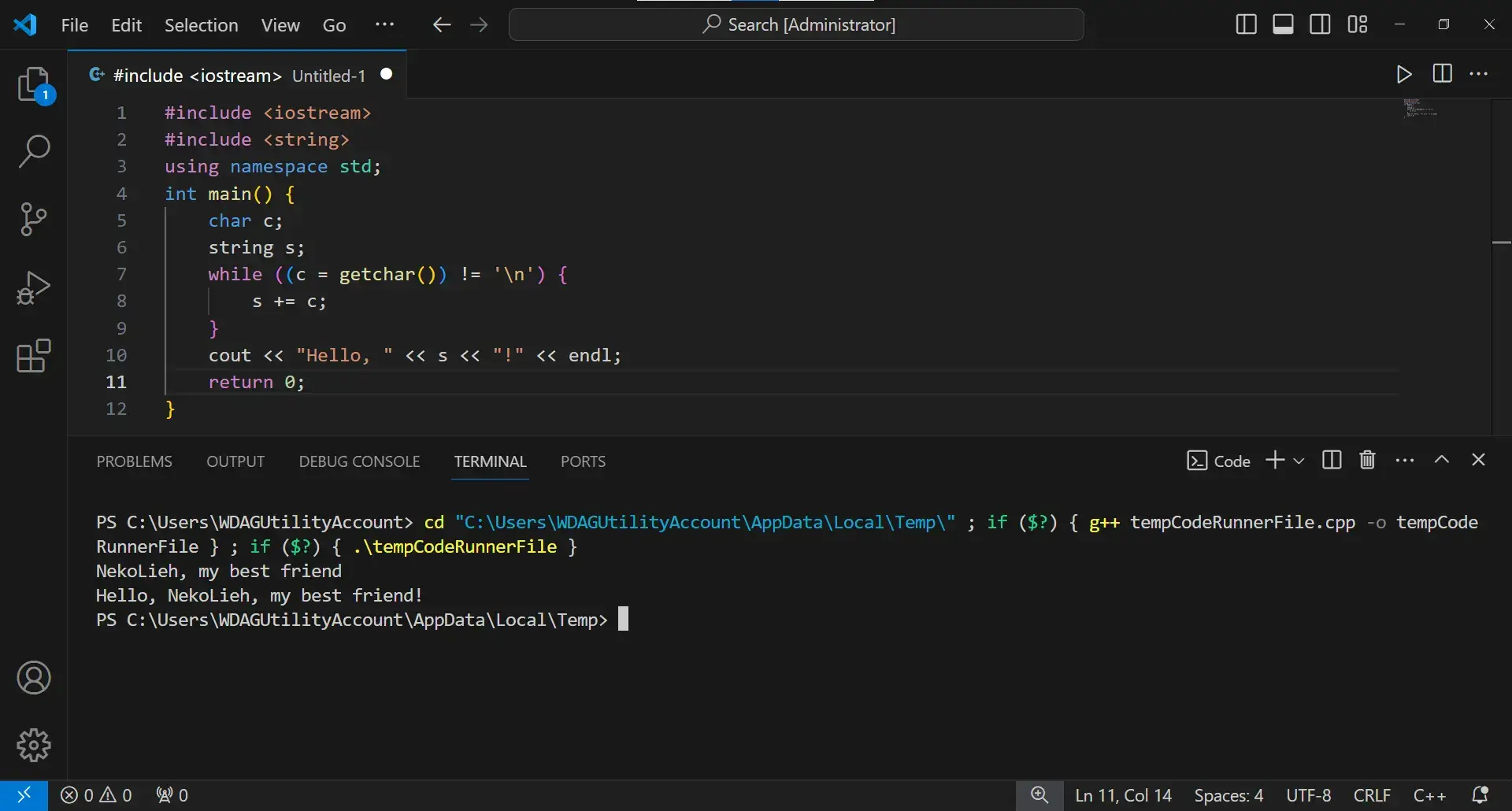1512x811 pixels.
Task: Click the Search [Administrator] command box
Action: pos(796,24)
